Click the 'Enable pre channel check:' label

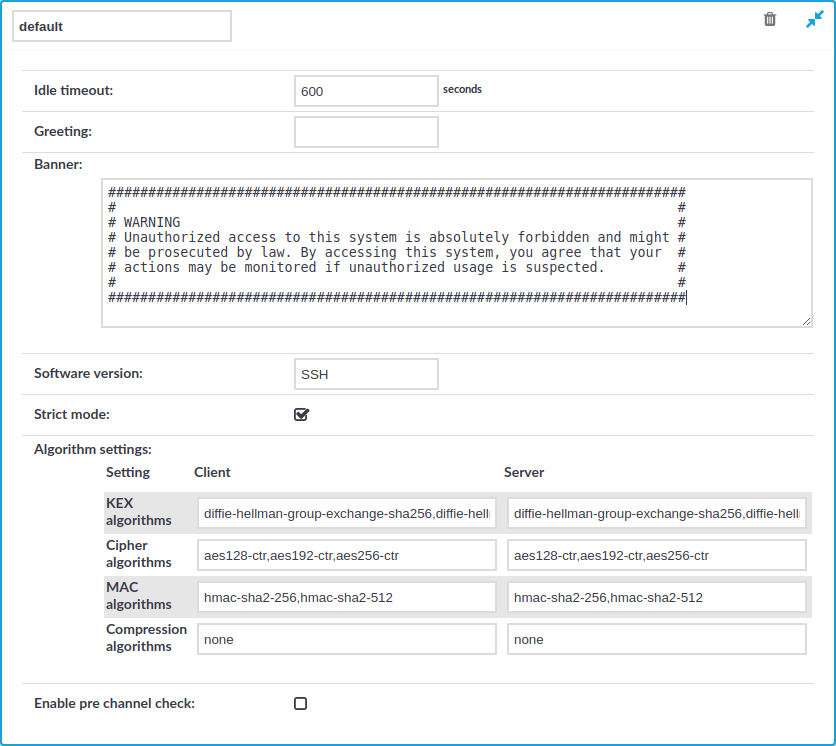click(115, 703)
